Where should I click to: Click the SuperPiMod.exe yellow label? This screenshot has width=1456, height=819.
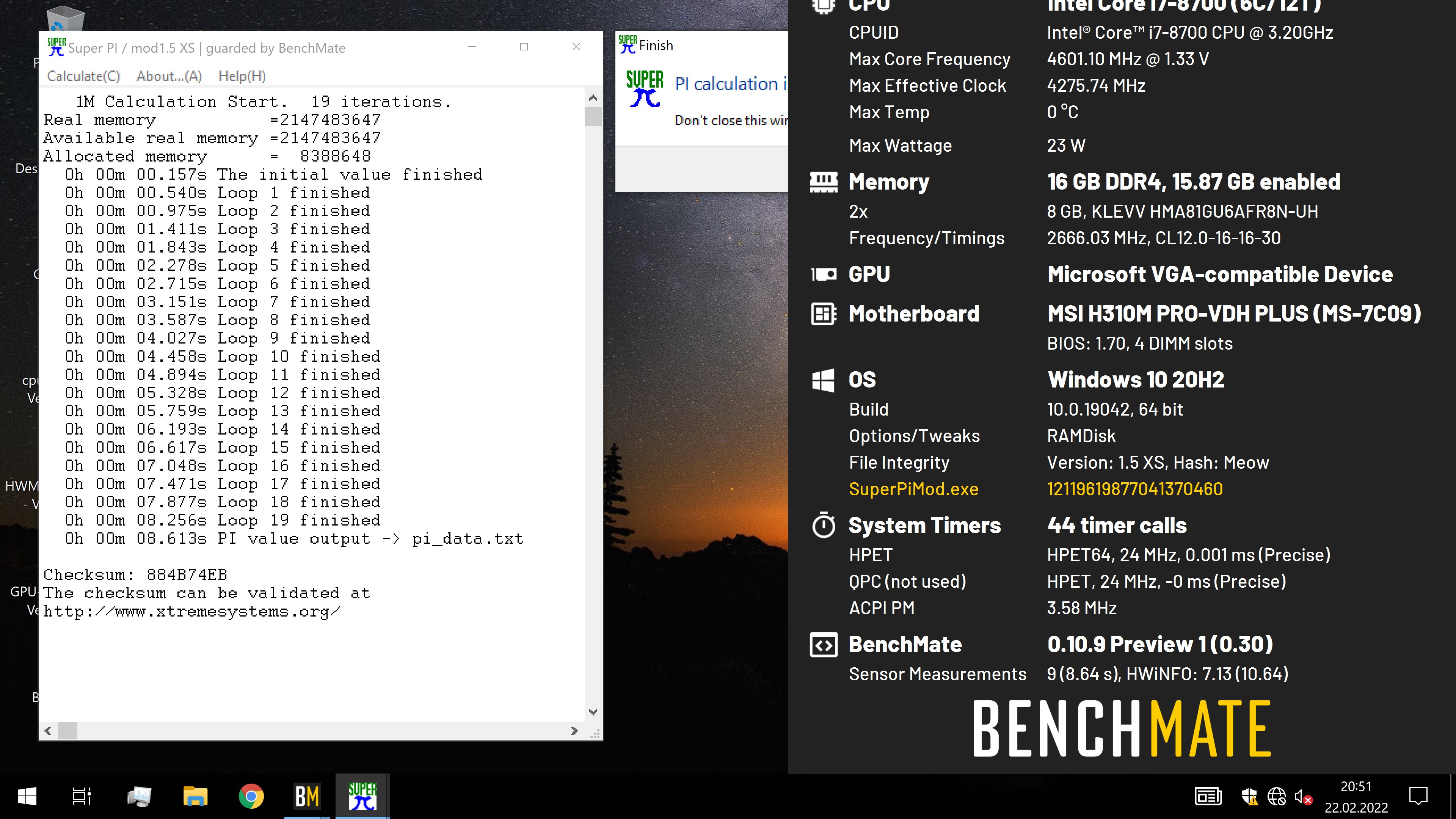coord(913,489)
